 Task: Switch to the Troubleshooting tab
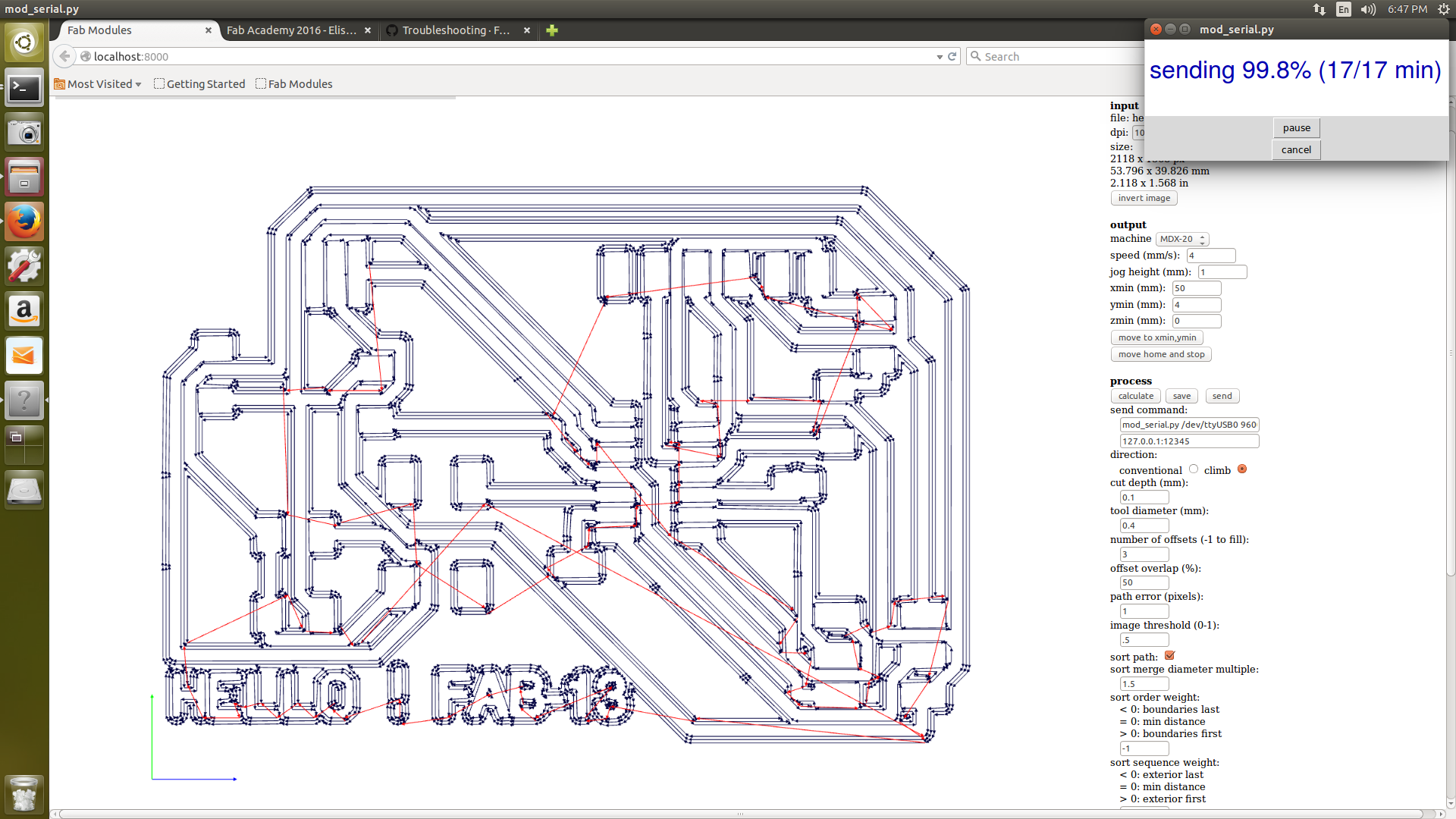[455, 30]
